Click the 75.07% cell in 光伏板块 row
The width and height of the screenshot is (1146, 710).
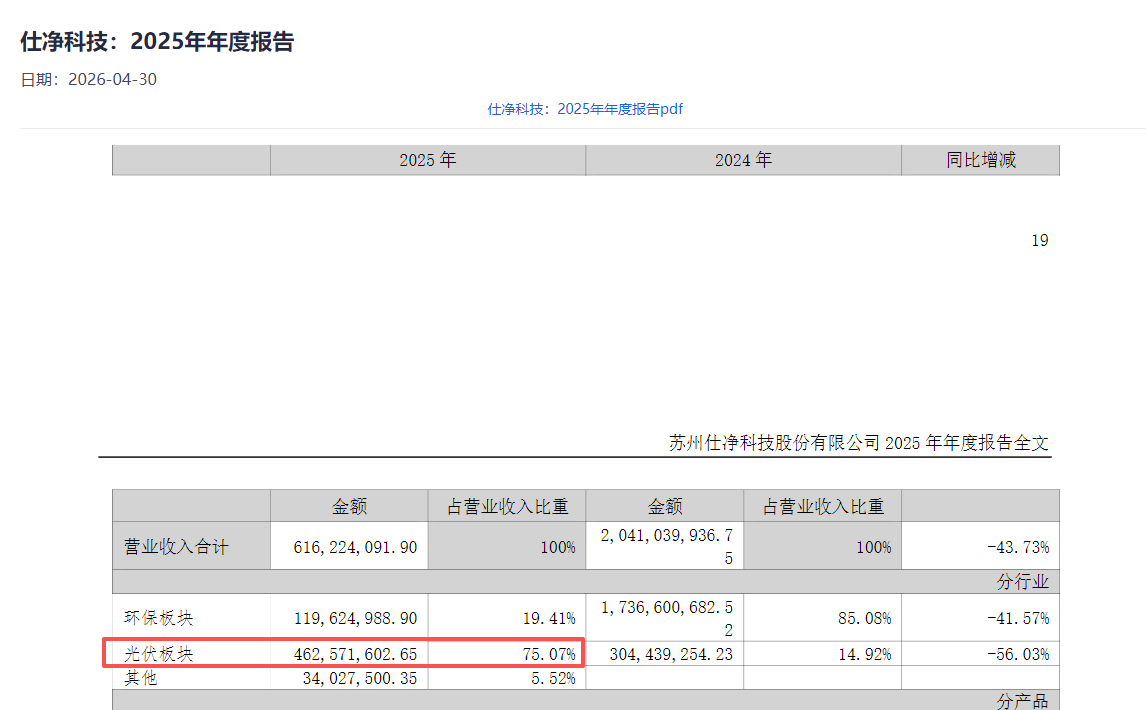549,654
